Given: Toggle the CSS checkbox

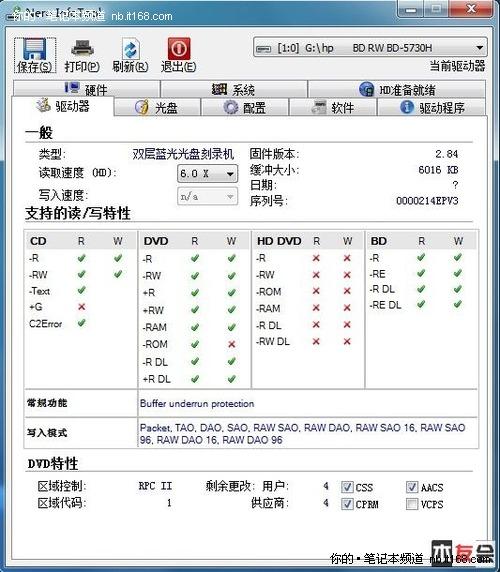Looking at the screenshot, I should coord(347,487).
